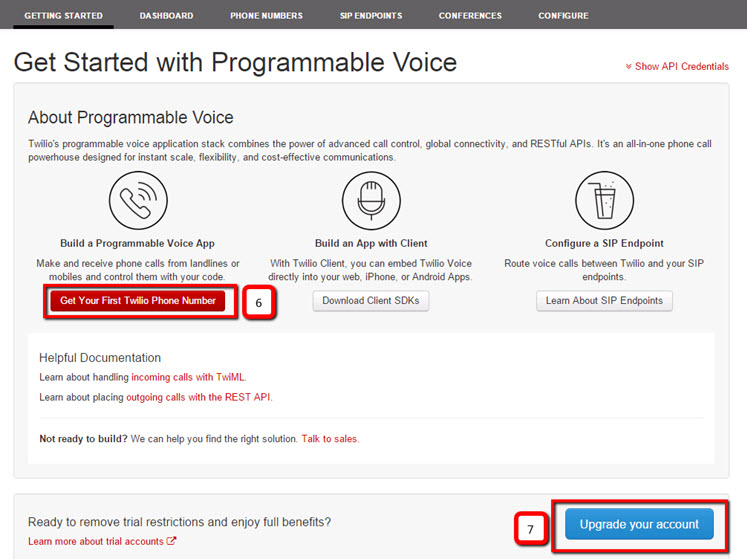747x559 pixels.
Task: Switch to the Dashboard tab
Action: tap(166, 16)
